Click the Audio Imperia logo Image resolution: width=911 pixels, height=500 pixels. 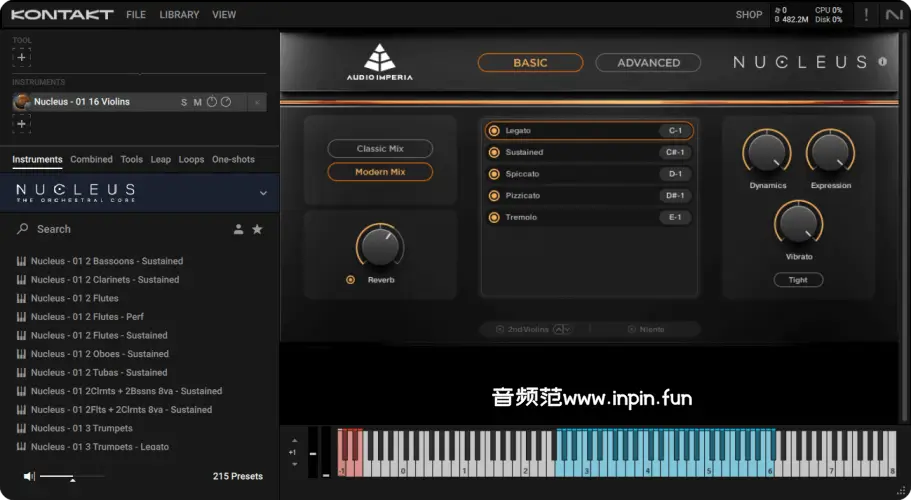point(379,62)
